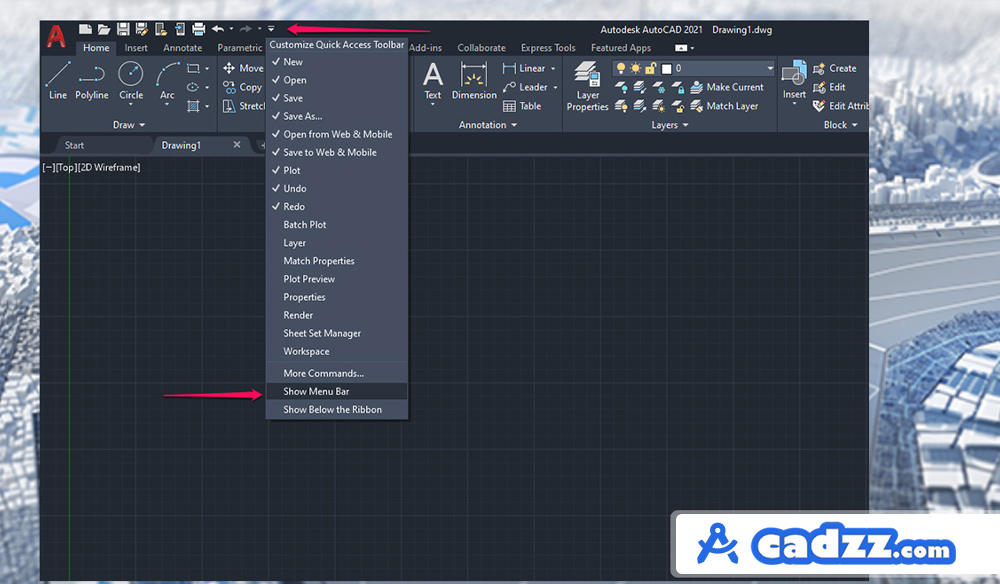Expand the Draw panel
The height and width of the screenshot is (584, 1000).
click(x=129, y=125)
